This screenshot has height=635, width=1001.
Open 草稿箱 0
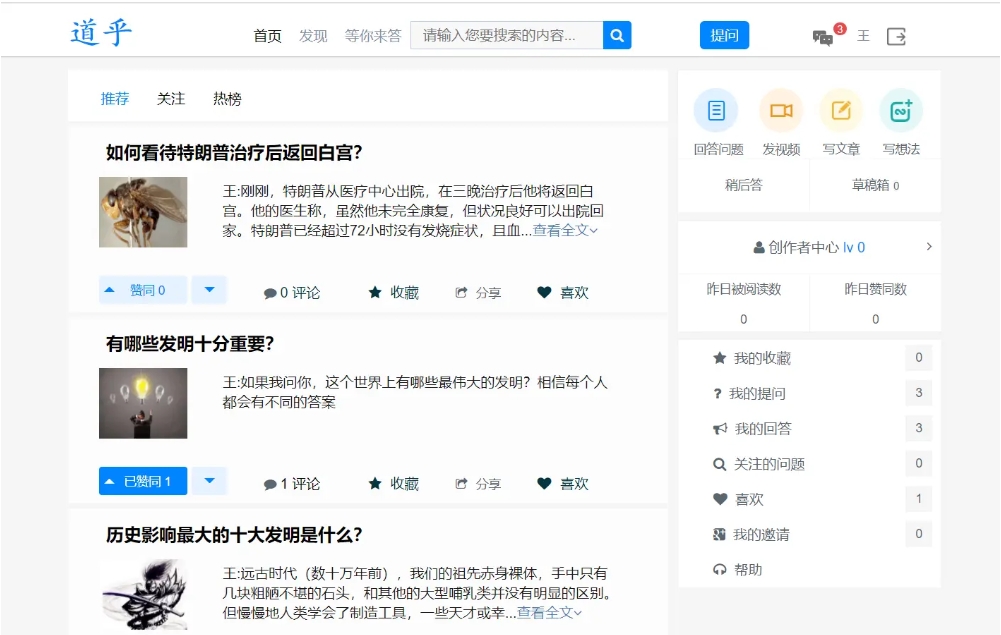pos(875,185)
